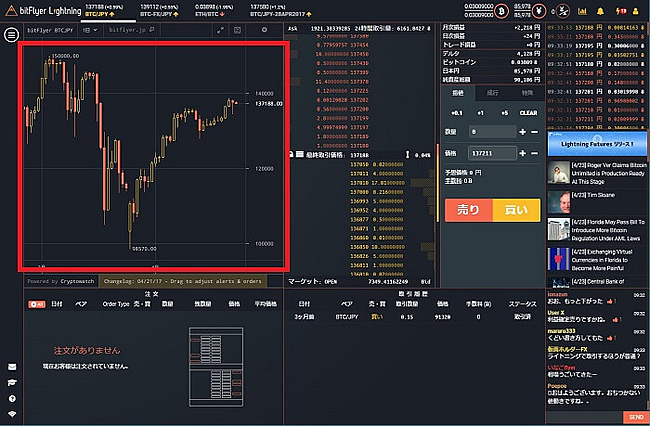Decrease quantity with the minus button
650x426 pixels.
[535, 132]
